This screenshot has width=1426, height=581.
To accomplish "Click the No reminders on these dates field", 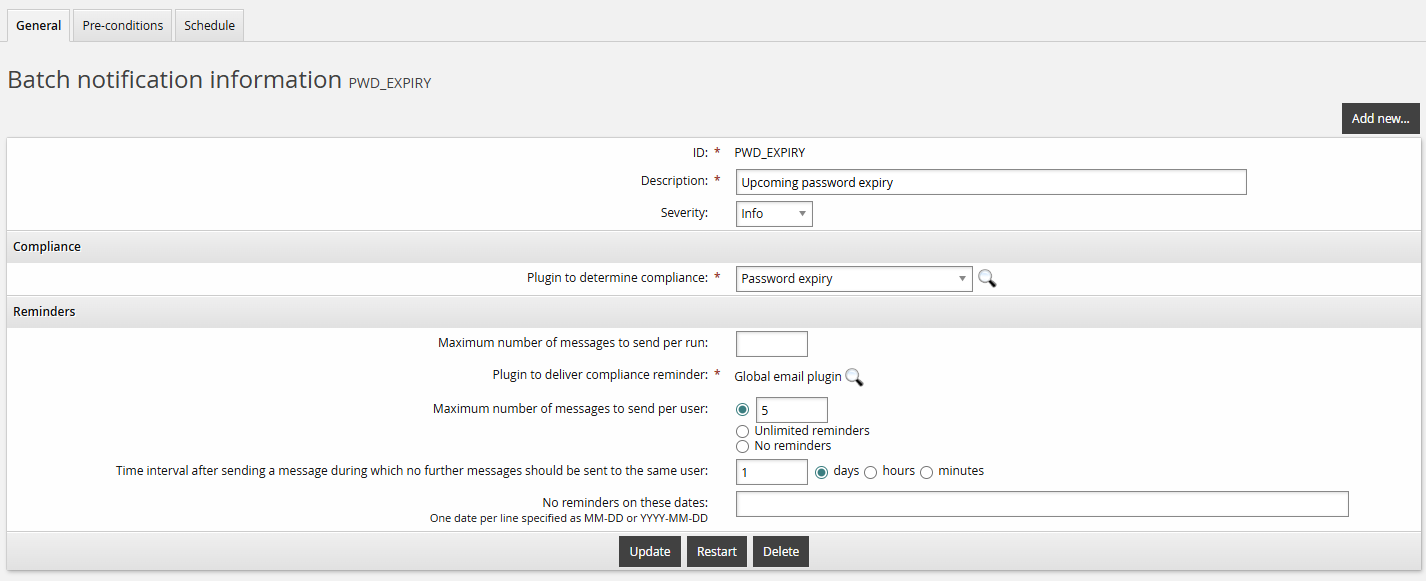I will click(x=1042, y=504).
